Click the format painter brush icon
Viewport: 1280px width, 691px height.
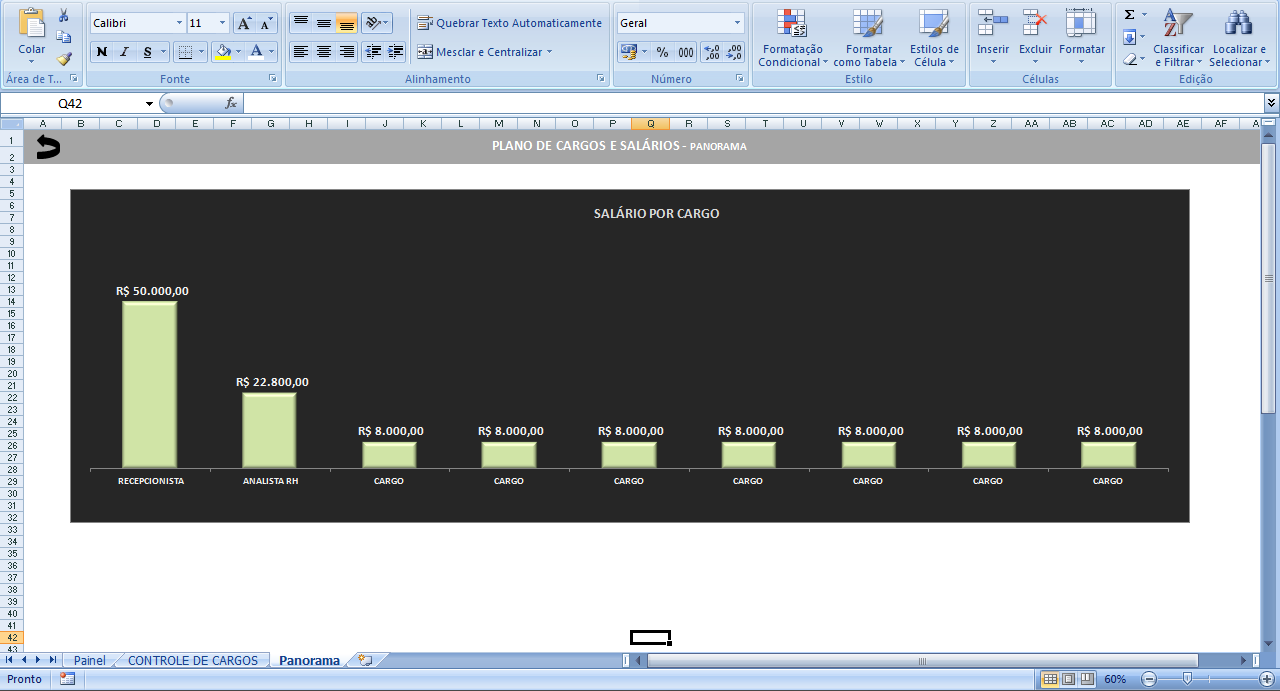pos(64,59)
